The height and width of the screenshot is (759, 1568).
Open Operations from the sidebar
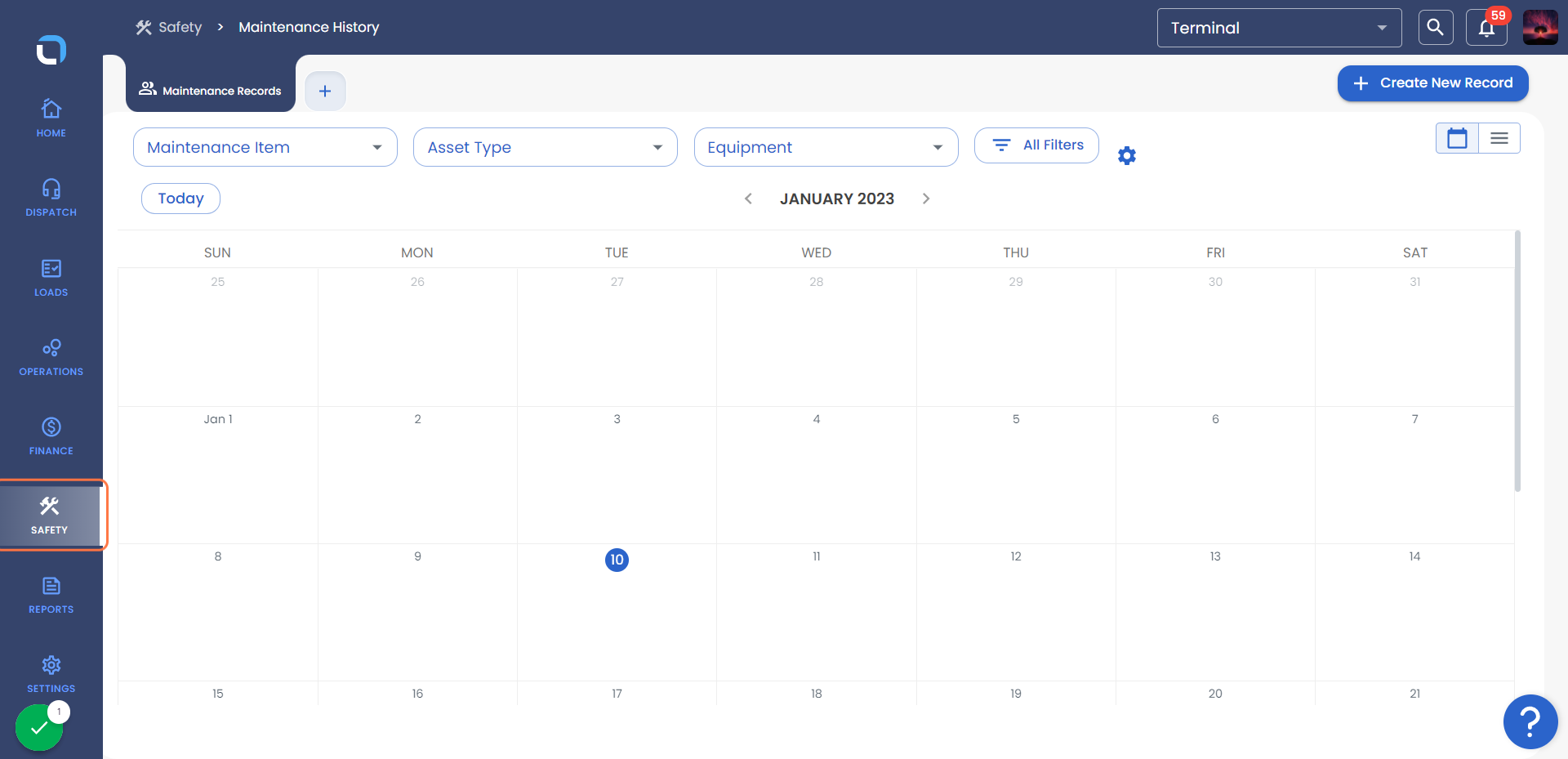[51, 357]
